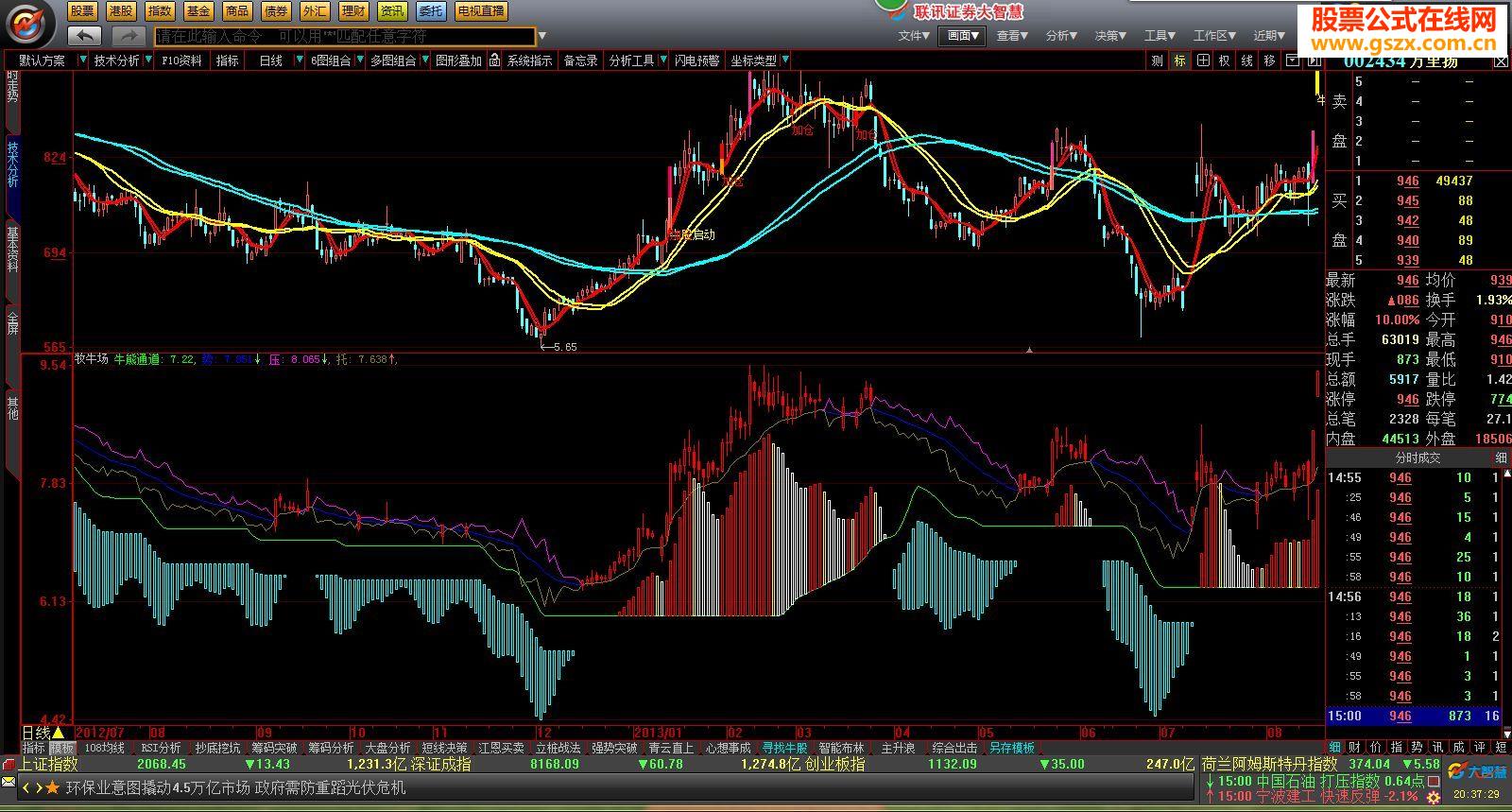Expand the command input history dropdown
The height and width of the screenshot is (812, 1512).
[x=541, y=37]
